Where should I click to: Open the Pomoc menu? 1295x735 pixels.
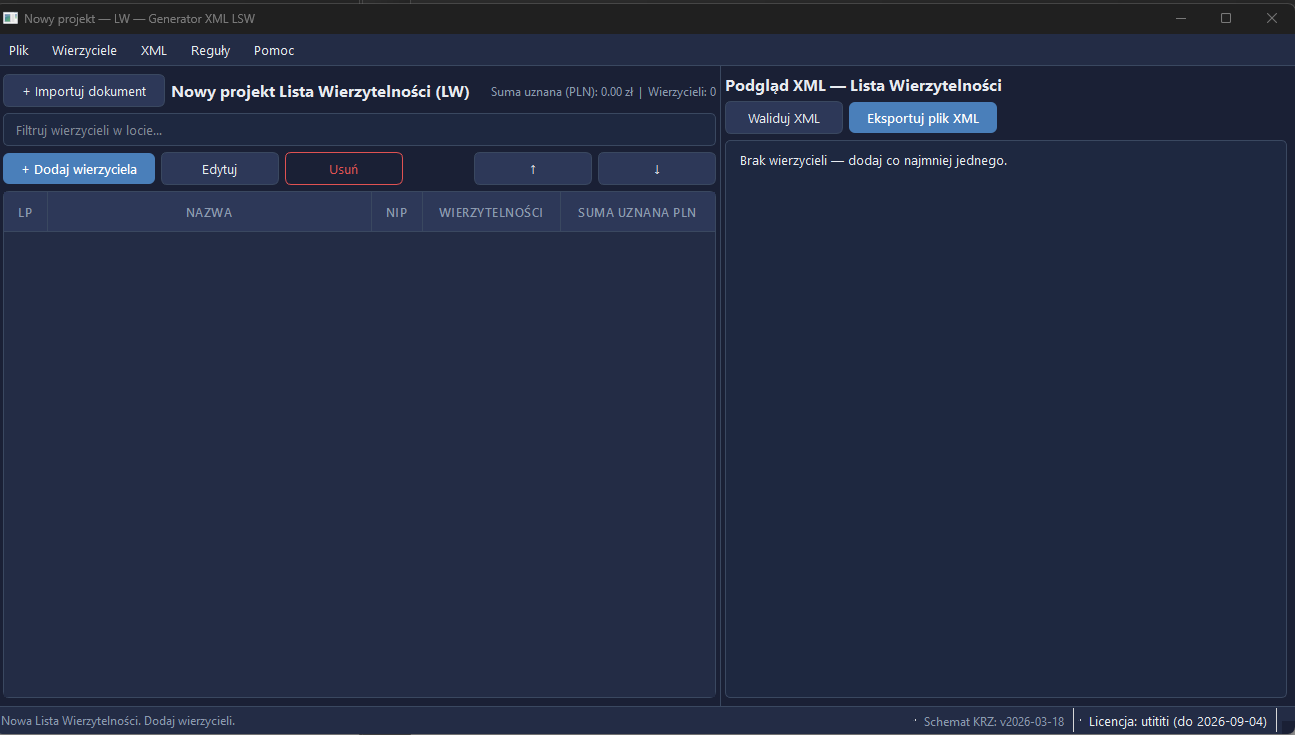(274, 50)
